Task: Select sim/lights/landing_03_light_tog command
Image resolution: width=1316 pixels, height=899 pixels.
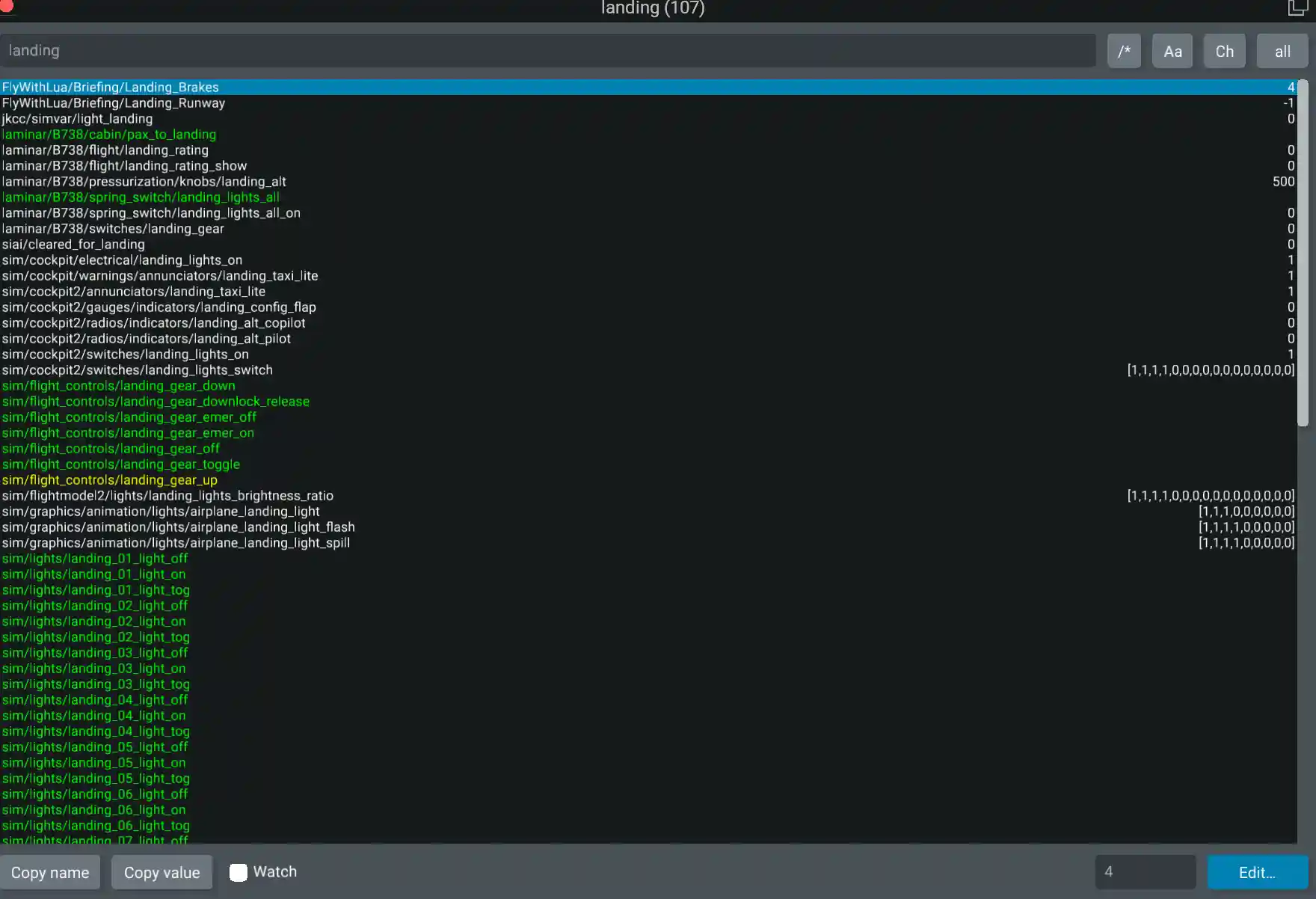Action: (x=648, y=684)
